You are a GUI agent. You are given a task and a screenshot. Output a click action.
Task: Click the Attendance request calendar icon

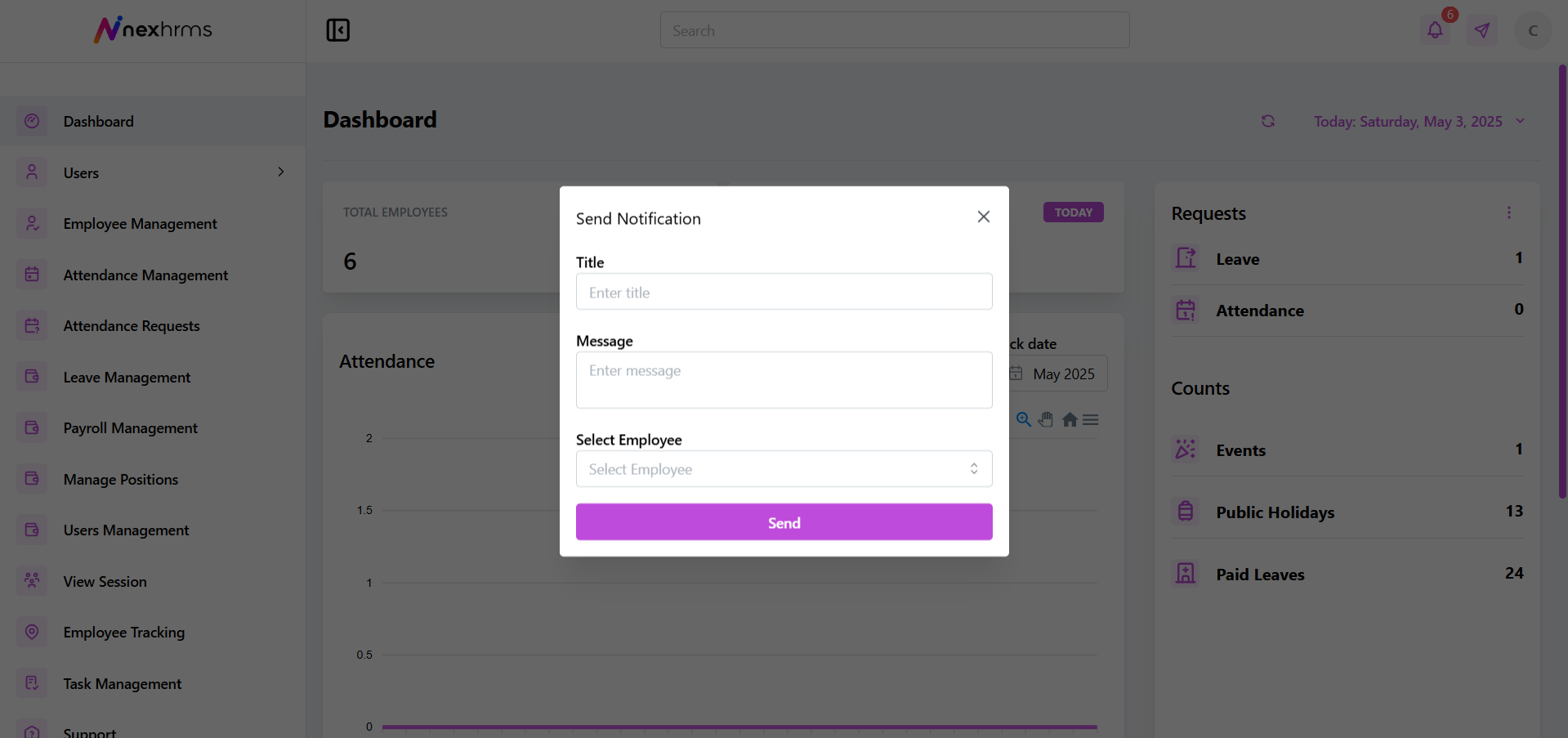coord(1186,310)
